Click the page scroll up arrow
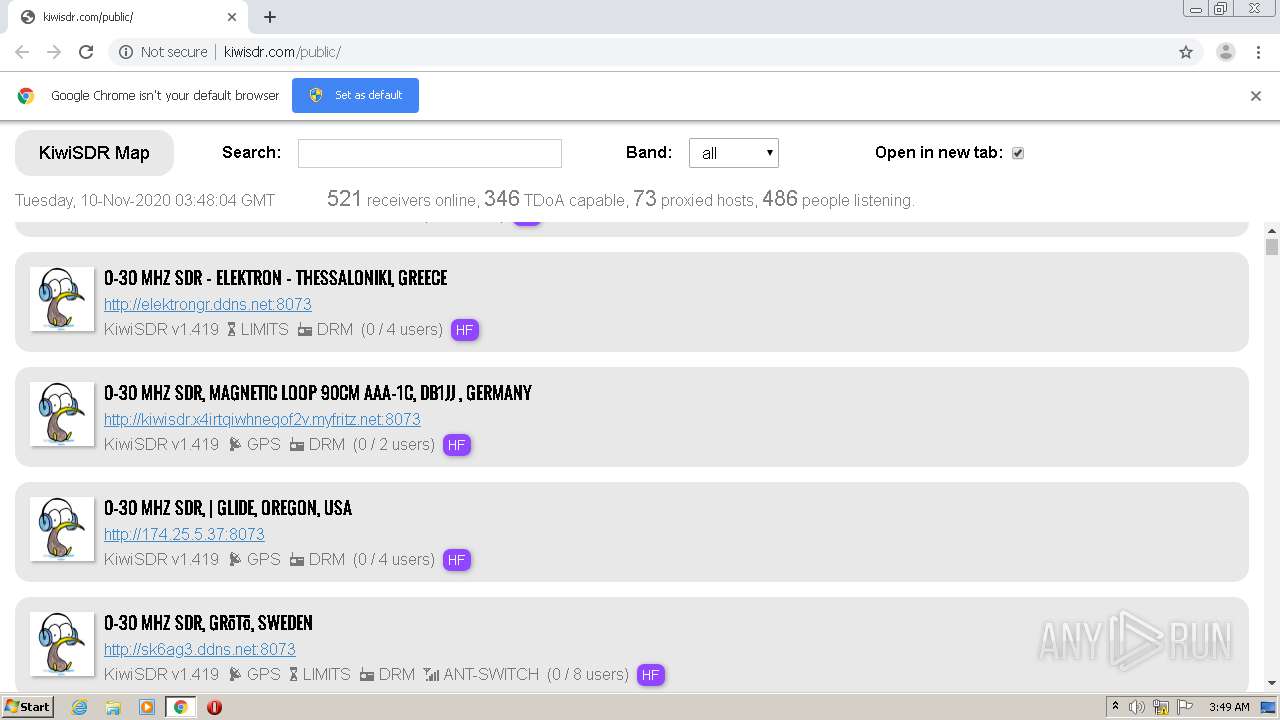 pos(1272,230)
